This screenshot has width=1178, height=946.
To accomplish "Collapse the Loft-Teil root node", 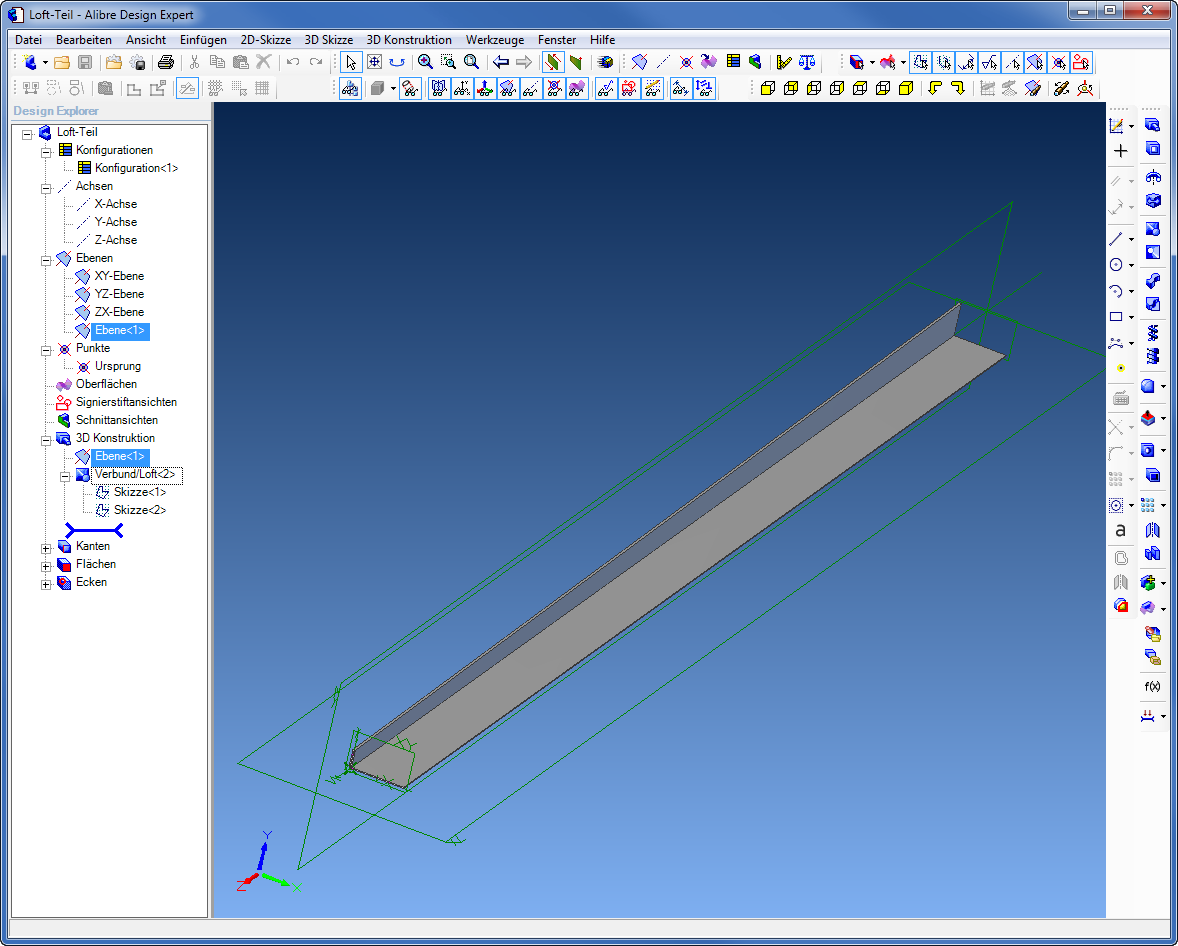I will 27,134.
